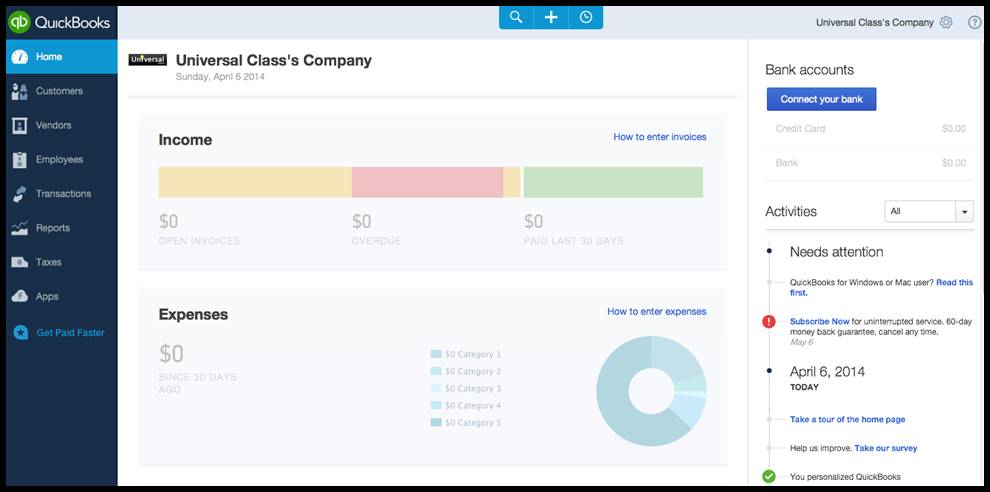Click the Get Paid Faster star icon
This screenshot has width=990, height=492.
[20, 333]
